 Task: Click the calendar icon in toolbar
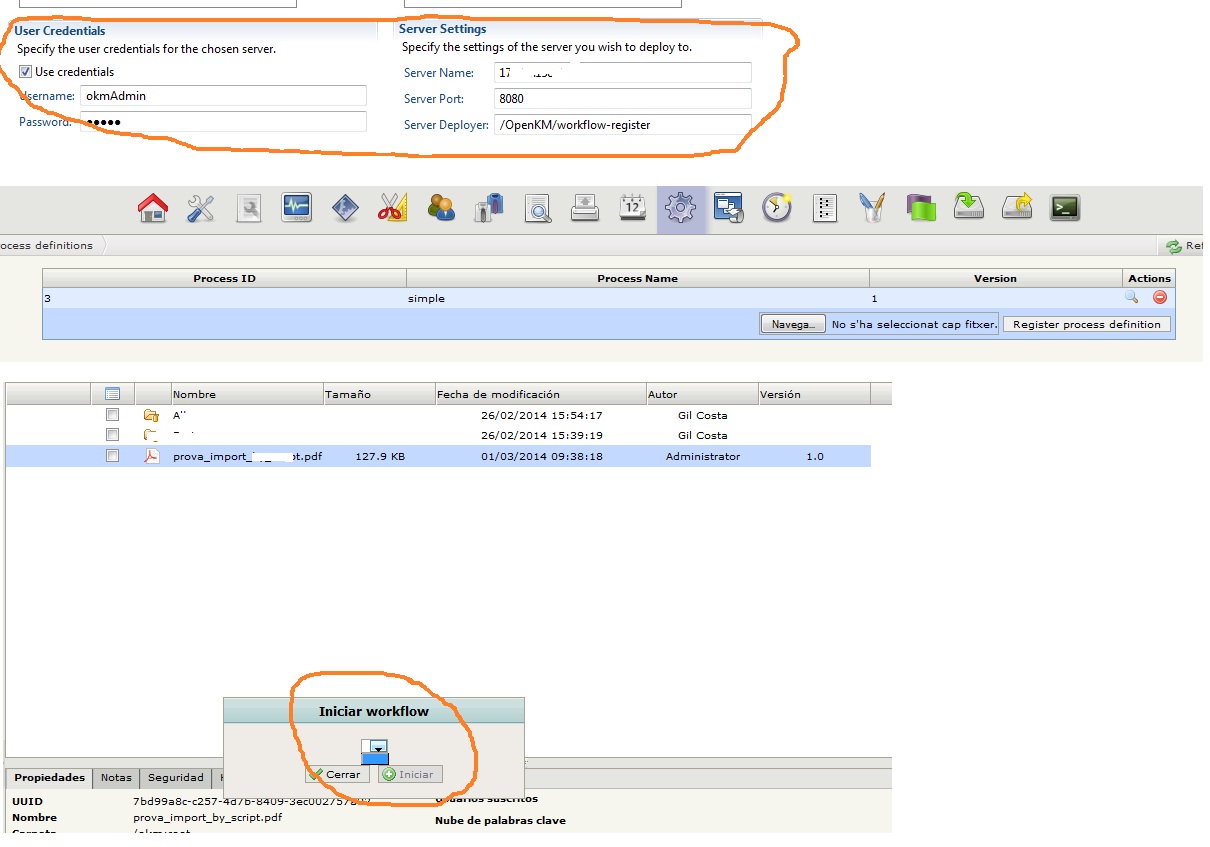point(633,208)
